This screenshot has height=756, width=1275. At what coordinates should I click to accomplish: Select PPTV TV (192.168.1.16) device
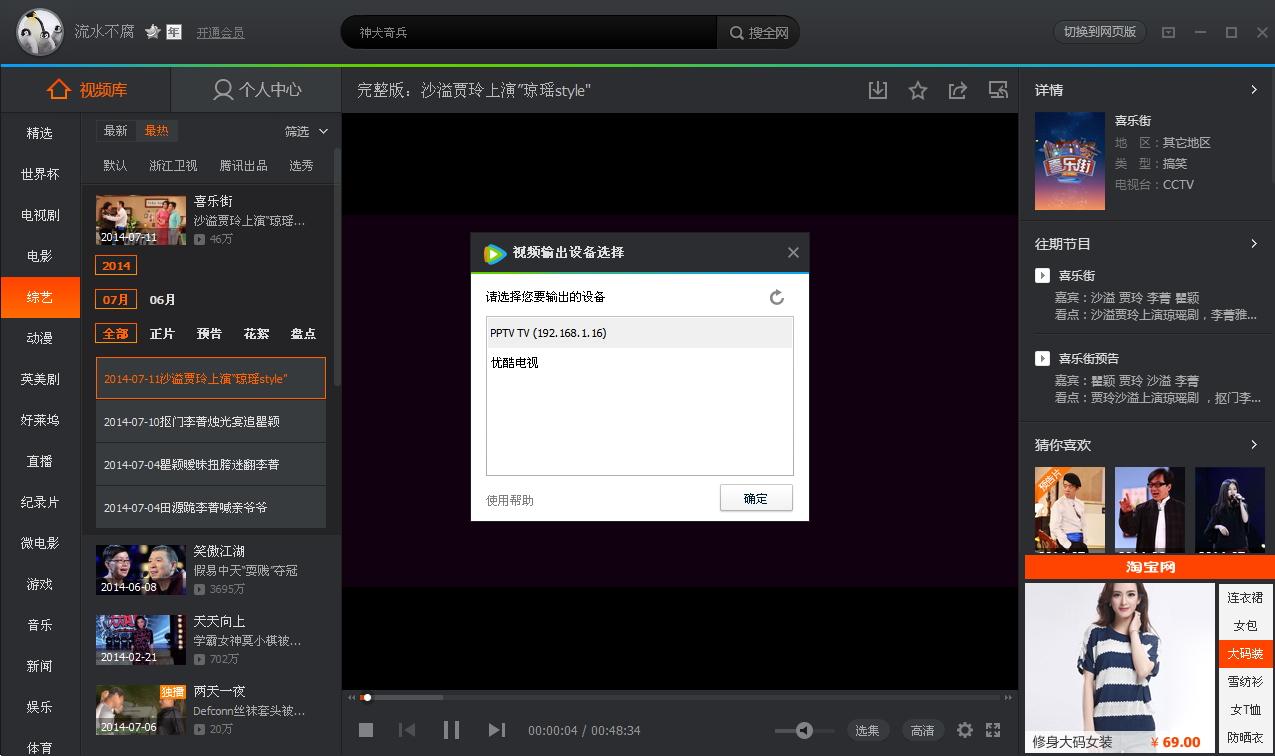640,333
